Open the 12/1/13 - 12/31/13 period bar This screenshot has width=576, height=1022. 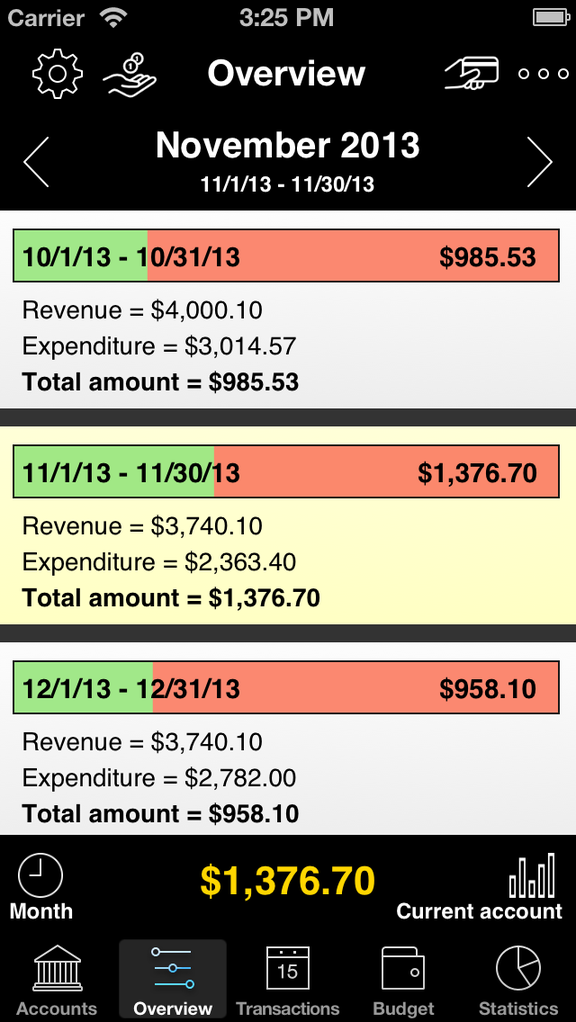point(286,688)
